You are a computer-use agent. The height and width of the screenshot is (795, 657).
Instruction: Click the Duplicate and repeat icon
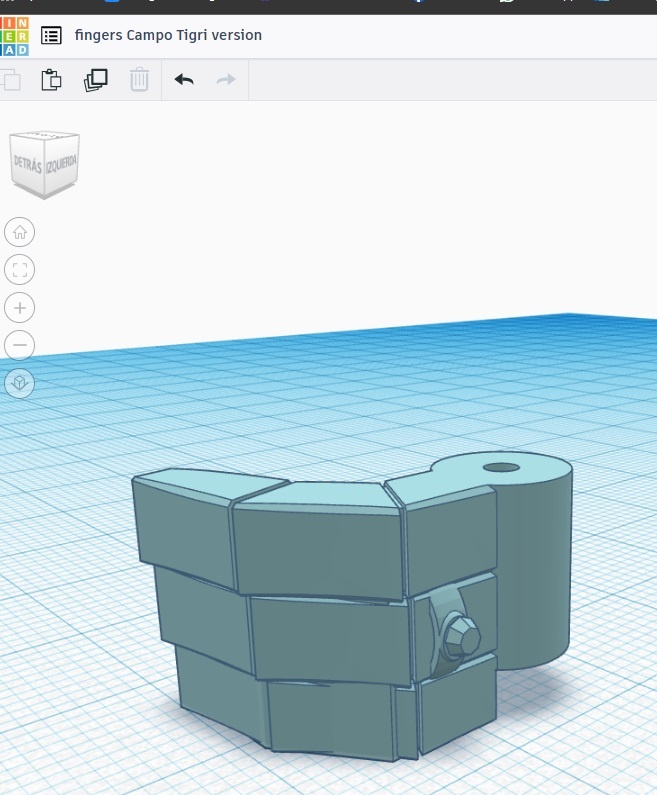[96, 80]
